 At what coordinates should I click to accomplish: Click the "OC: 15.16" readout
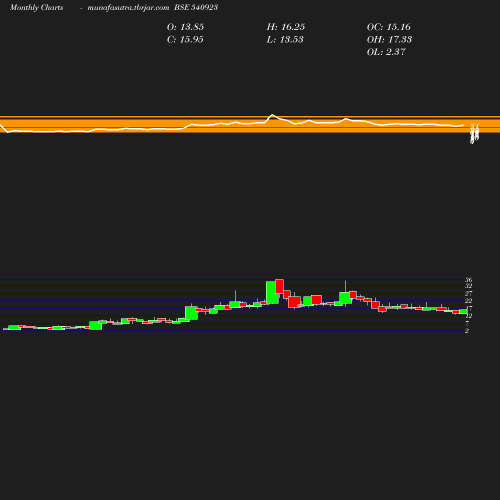(x=389, y=27)
